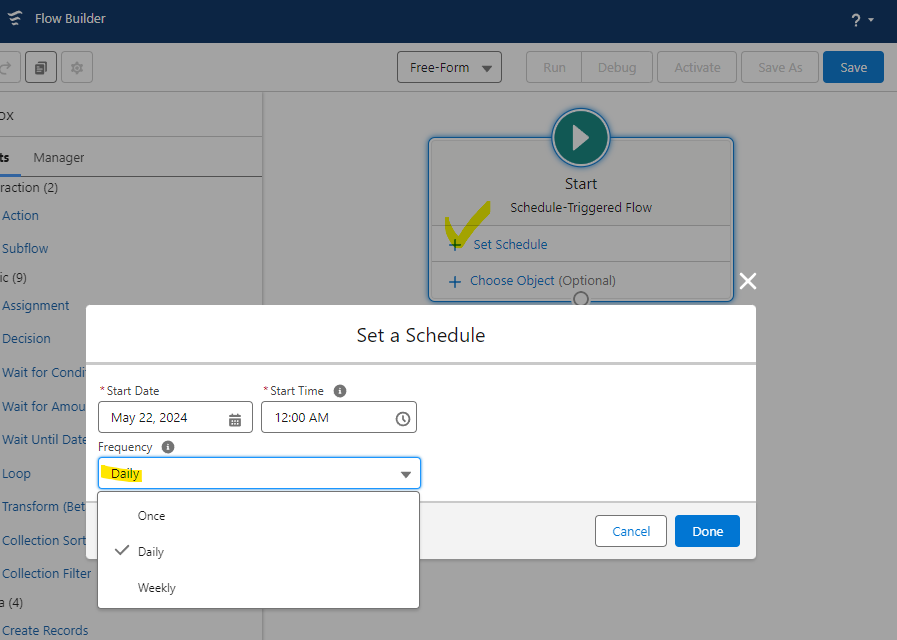Close the Set a Schedule dialog with X

point(748,281)
